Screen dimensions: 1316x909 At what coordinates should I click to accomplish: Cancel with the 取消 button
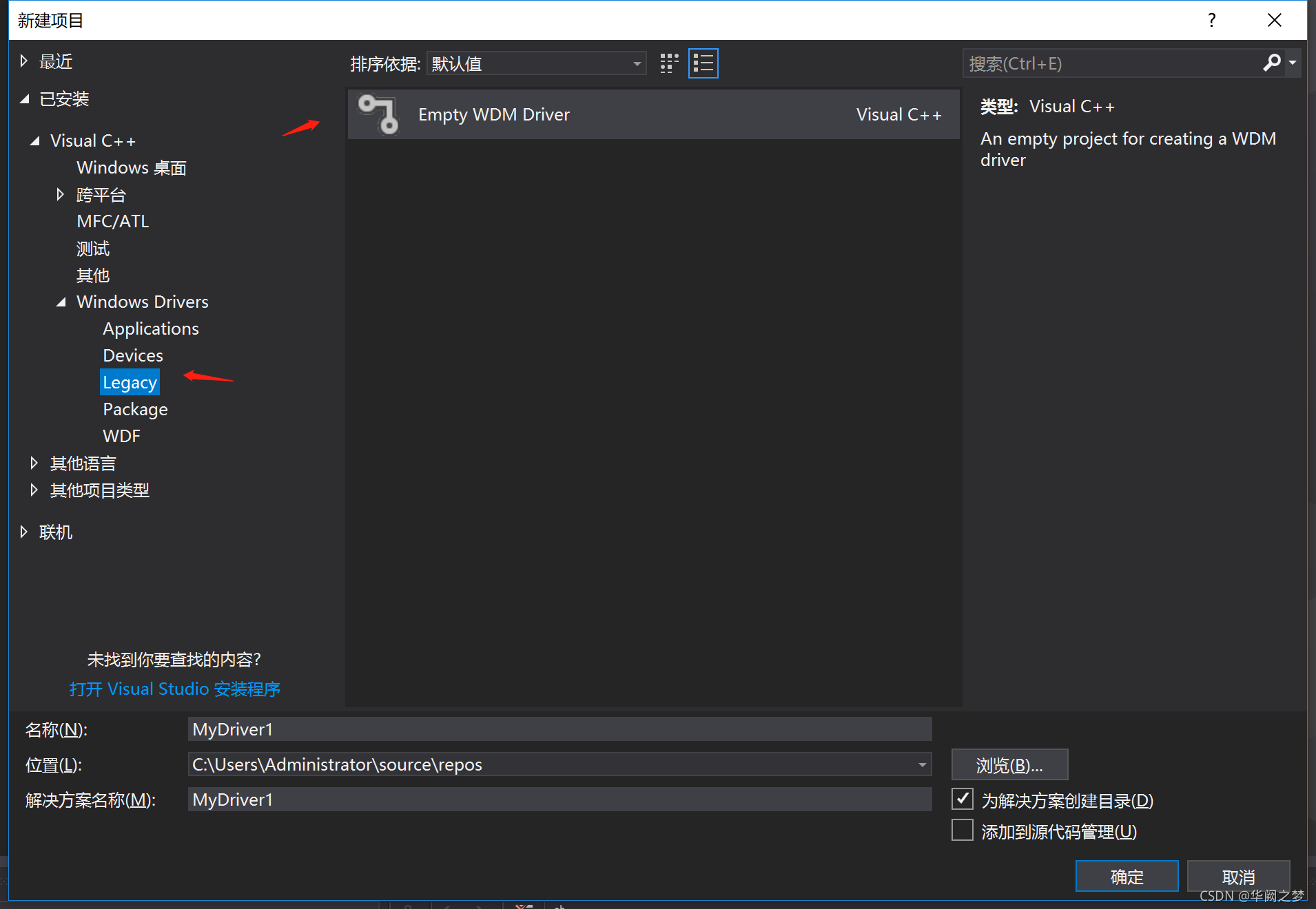coord(1238,876)
